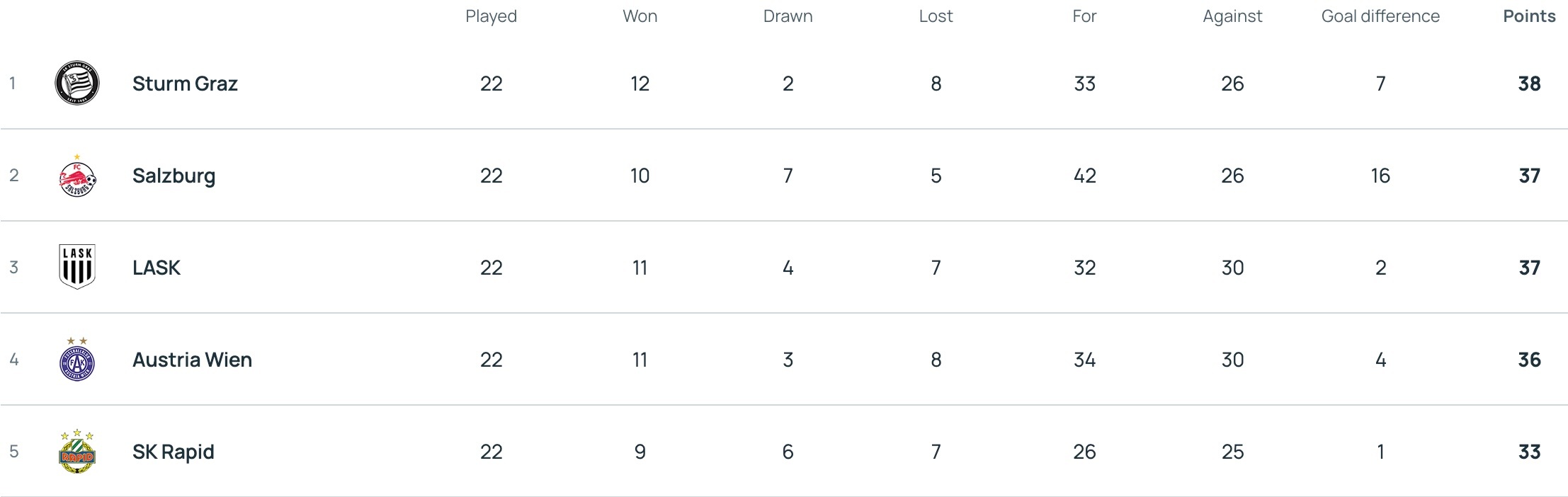Screen dimensions: 1568x497
Task: Sort table by Won column header
Action: (640, 16)
